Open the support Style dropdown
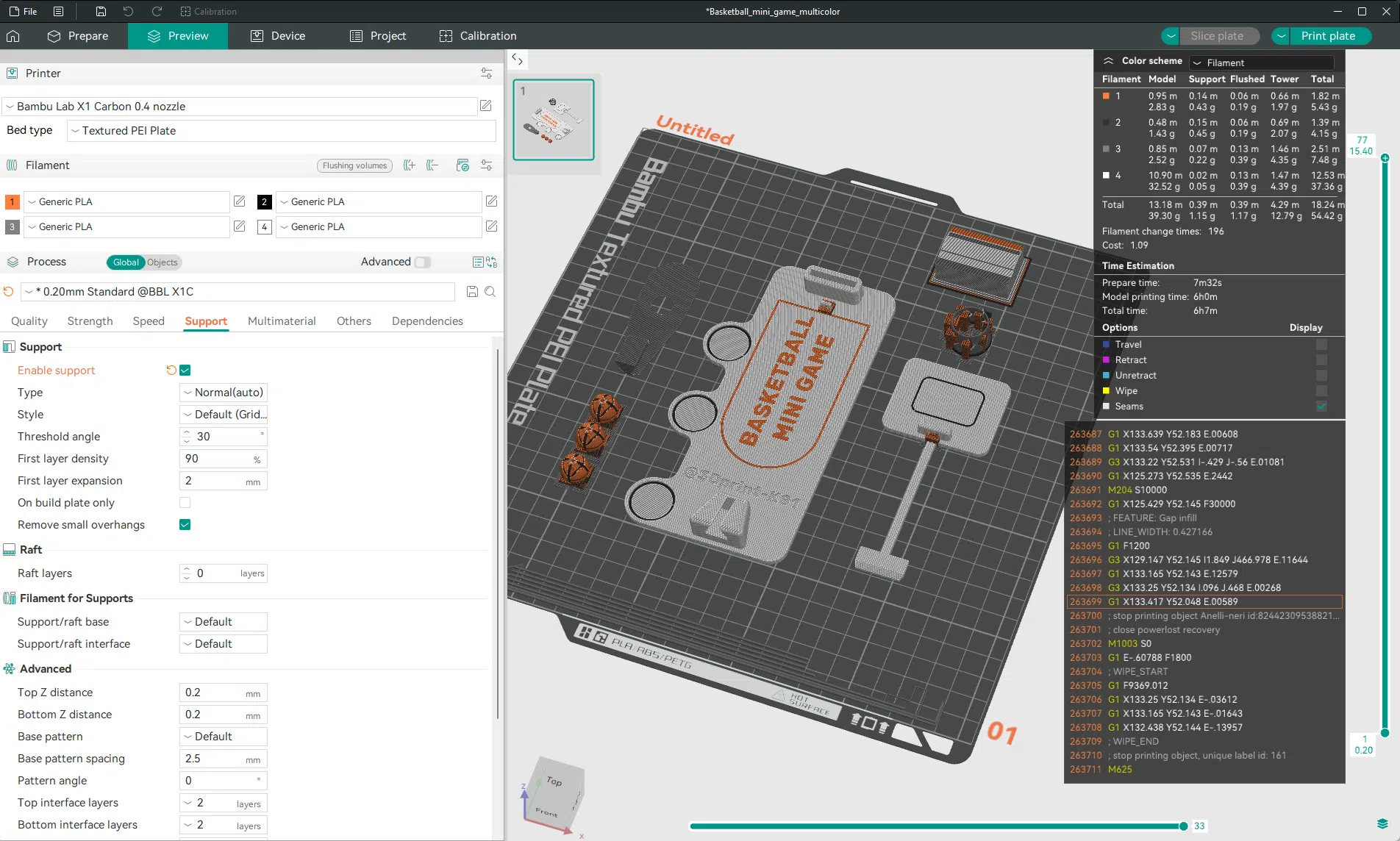The width and height of the screenshot is (1400, 841). coord(224,415)
